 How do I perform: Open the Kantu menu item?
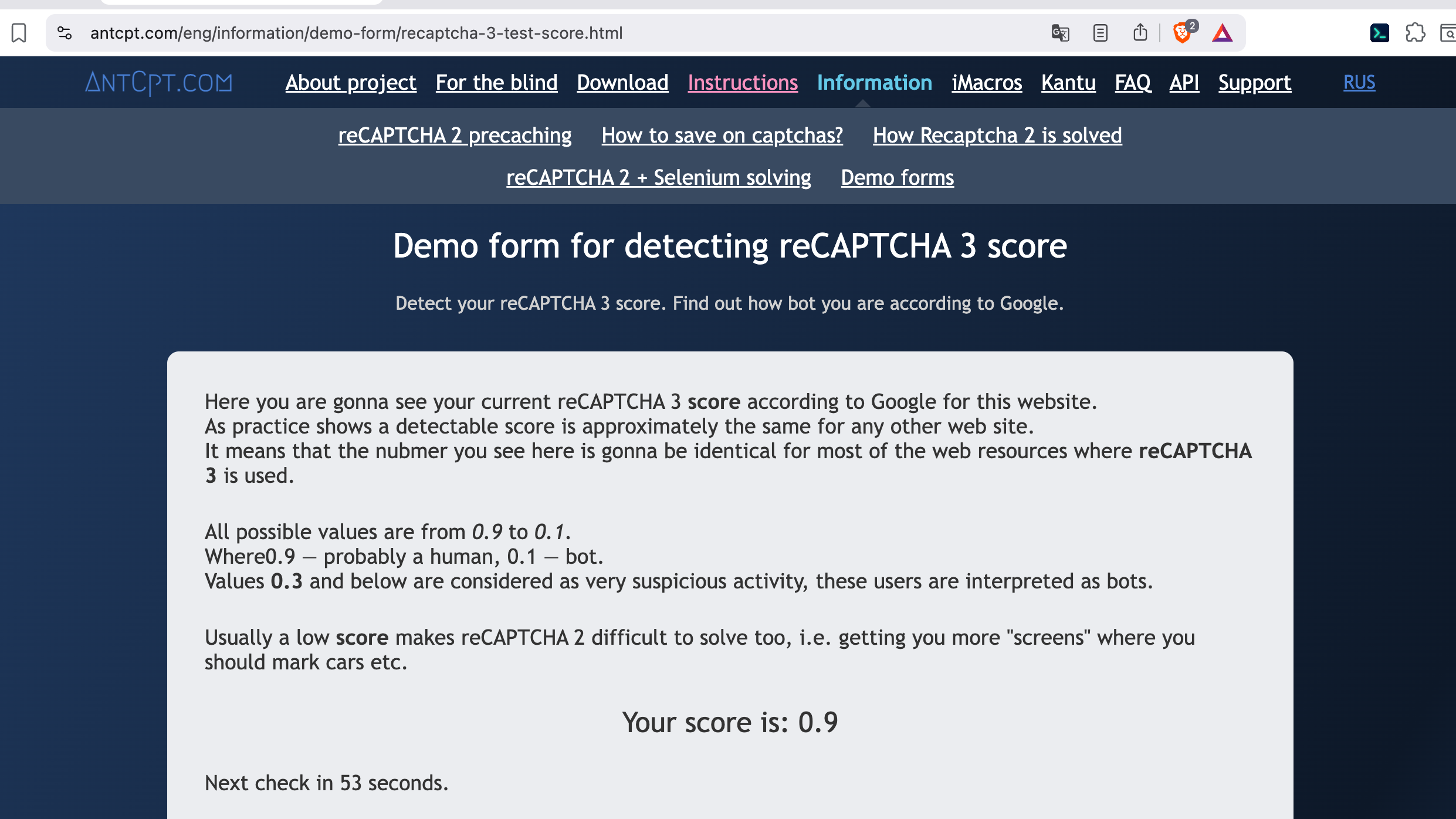[x=1068, y=83]
